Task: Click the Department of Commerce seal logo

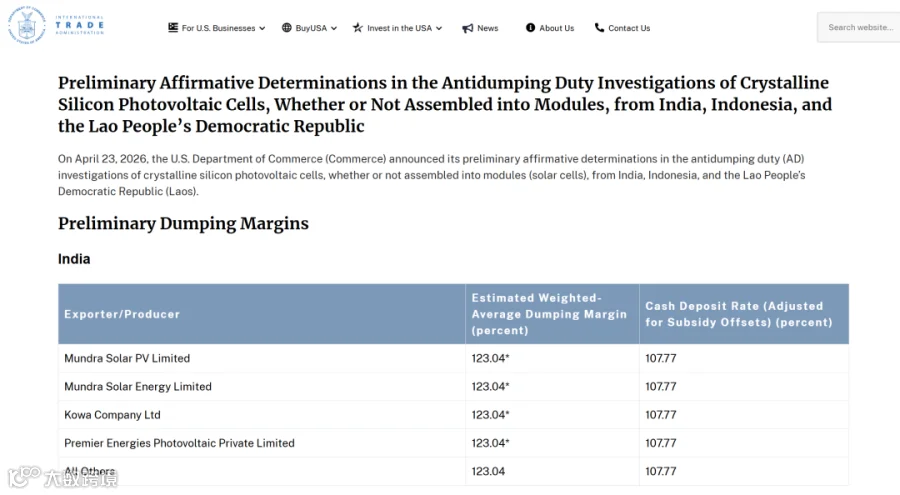Action: pyautogui.click(x=26, y=25)
